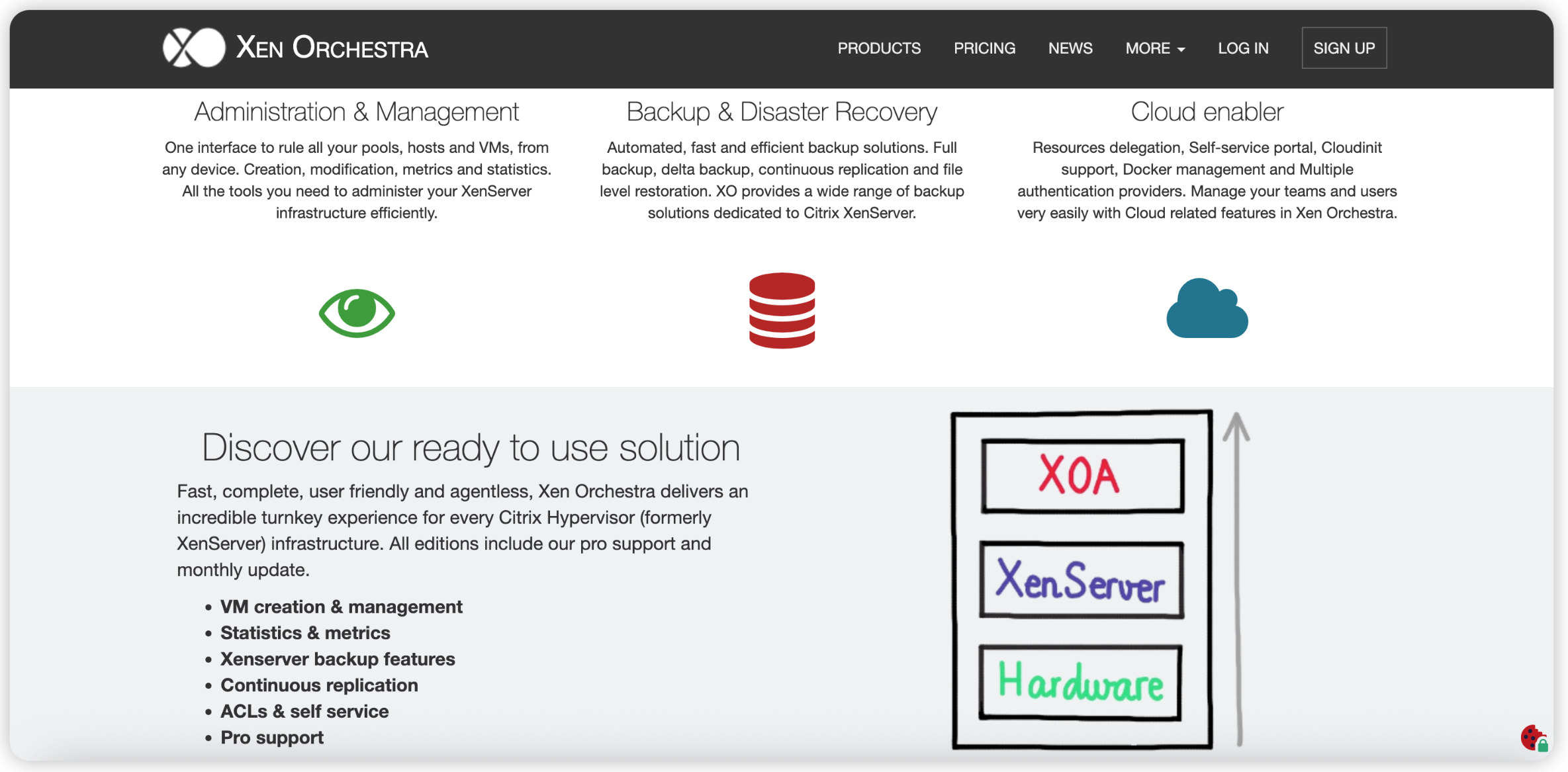Click the 'Xenserver backup features' bullet
1568x772 pixels.
338,659
